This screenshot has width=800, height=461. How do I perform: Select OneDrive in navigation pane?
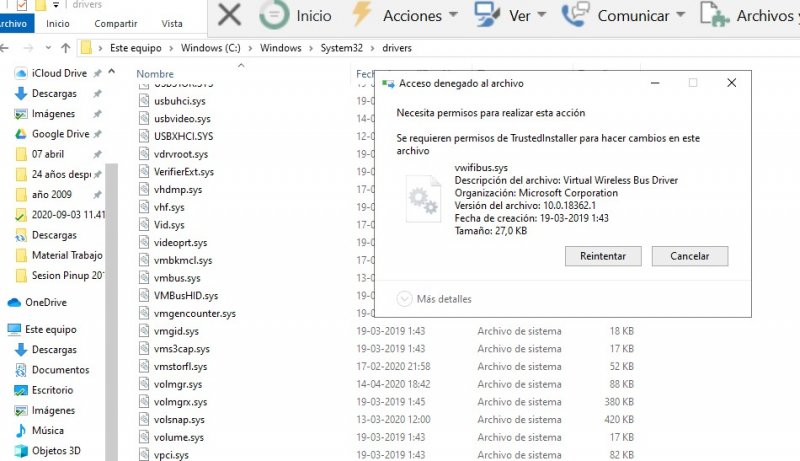pyautogui.click(x=45, y=302)
